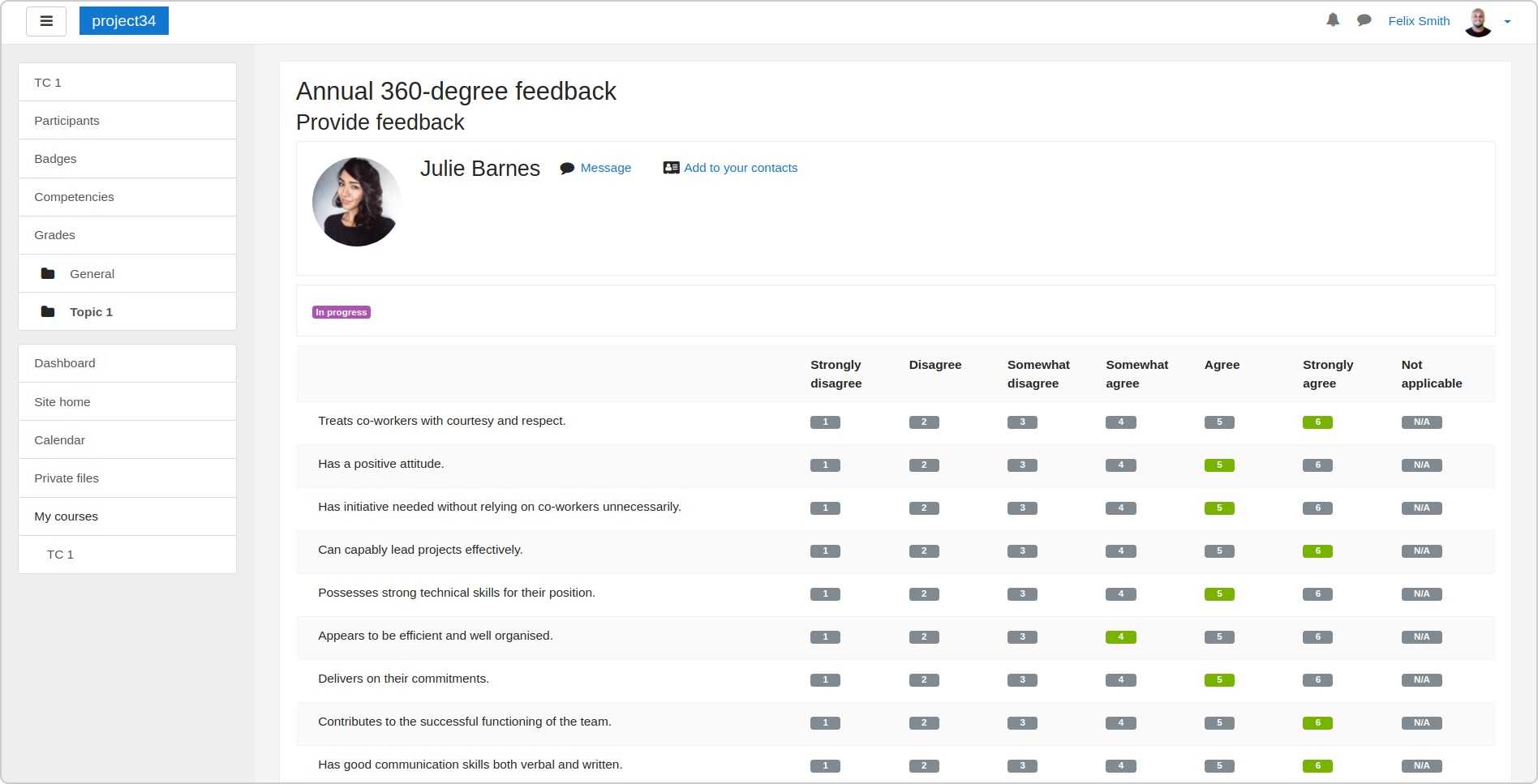Click the Add to your contacts link
1538x784 pixels.
coord(740,168)
